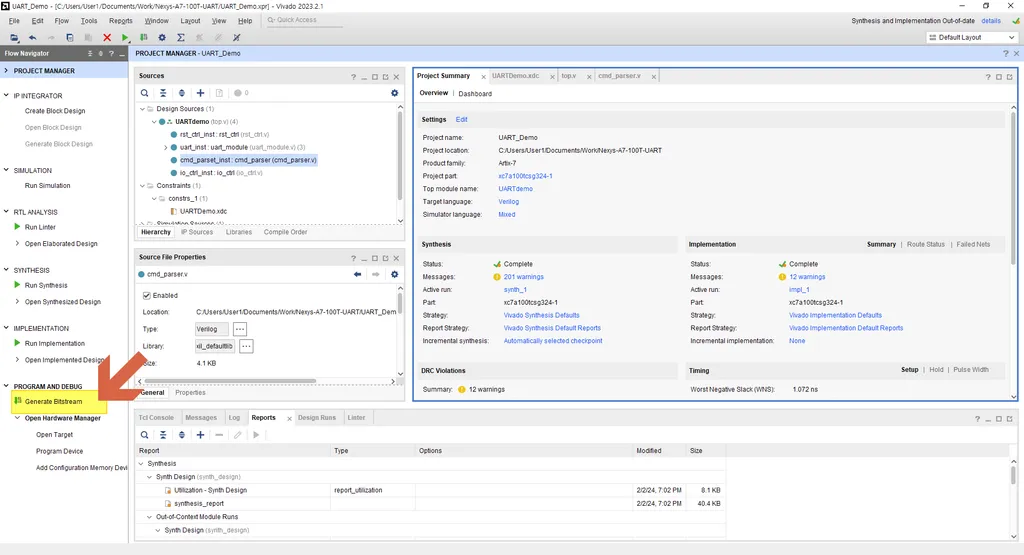Expand uart_inst : uart_module node
Viewport: 1024px width, 555px height.
[x=165, y=148]
